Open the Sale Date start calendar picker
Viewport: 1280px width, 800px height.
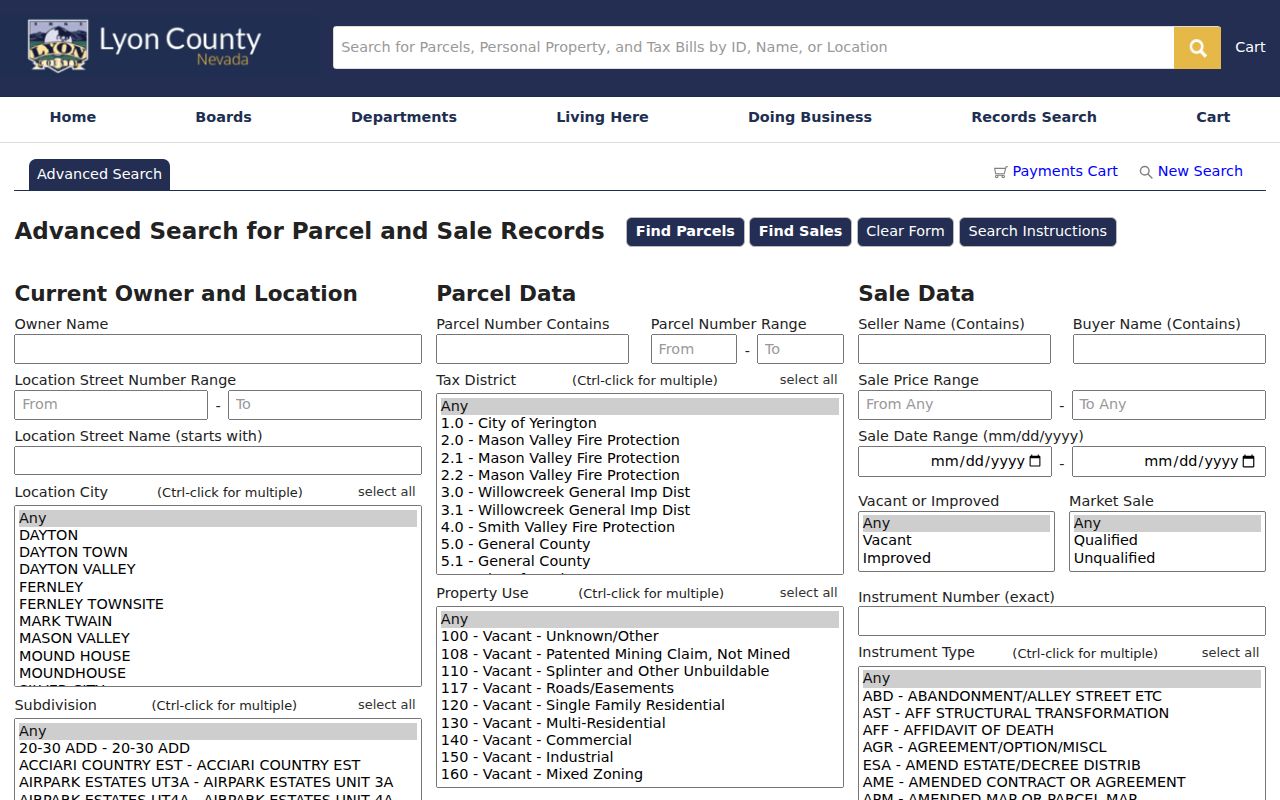point(1035,461)
